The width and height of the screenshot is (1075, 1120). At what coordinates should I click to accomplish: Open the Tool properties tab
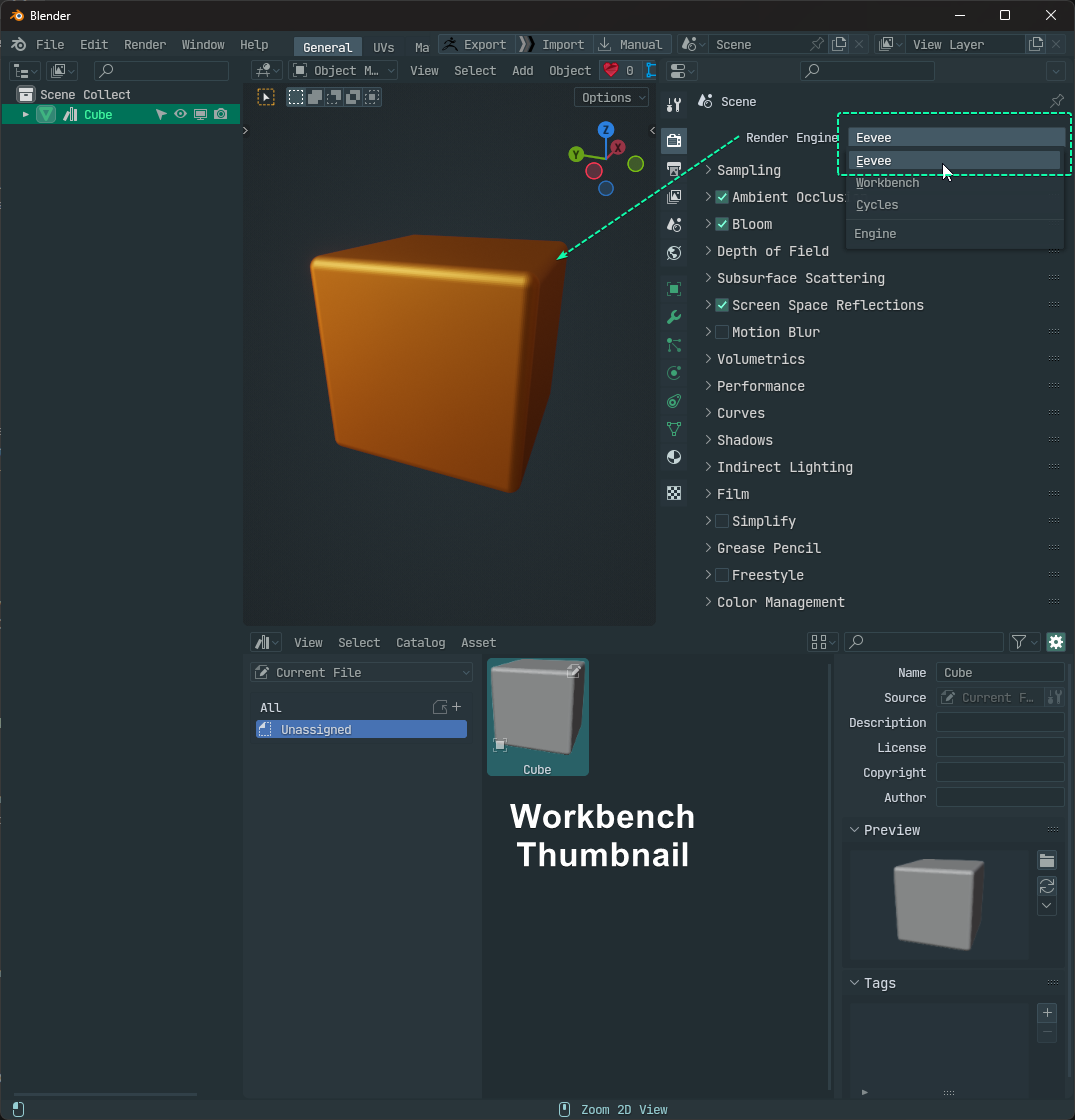pyautogui.click(x=674, y=105)
